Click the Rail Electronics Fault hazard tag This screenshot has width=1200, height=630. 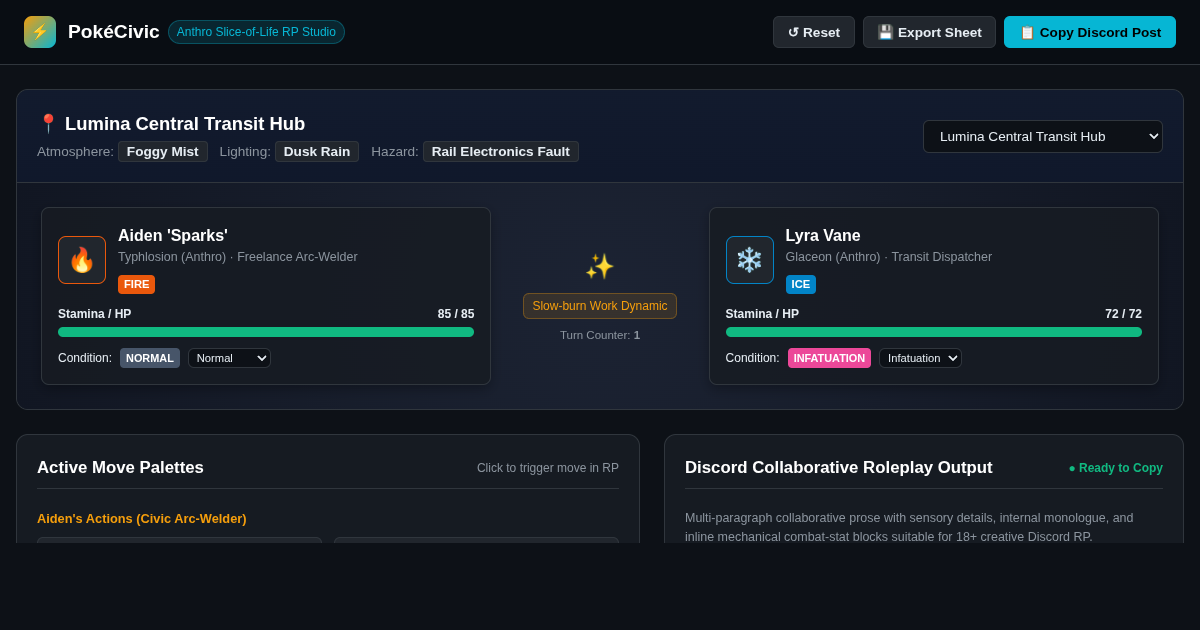point(501,152)
